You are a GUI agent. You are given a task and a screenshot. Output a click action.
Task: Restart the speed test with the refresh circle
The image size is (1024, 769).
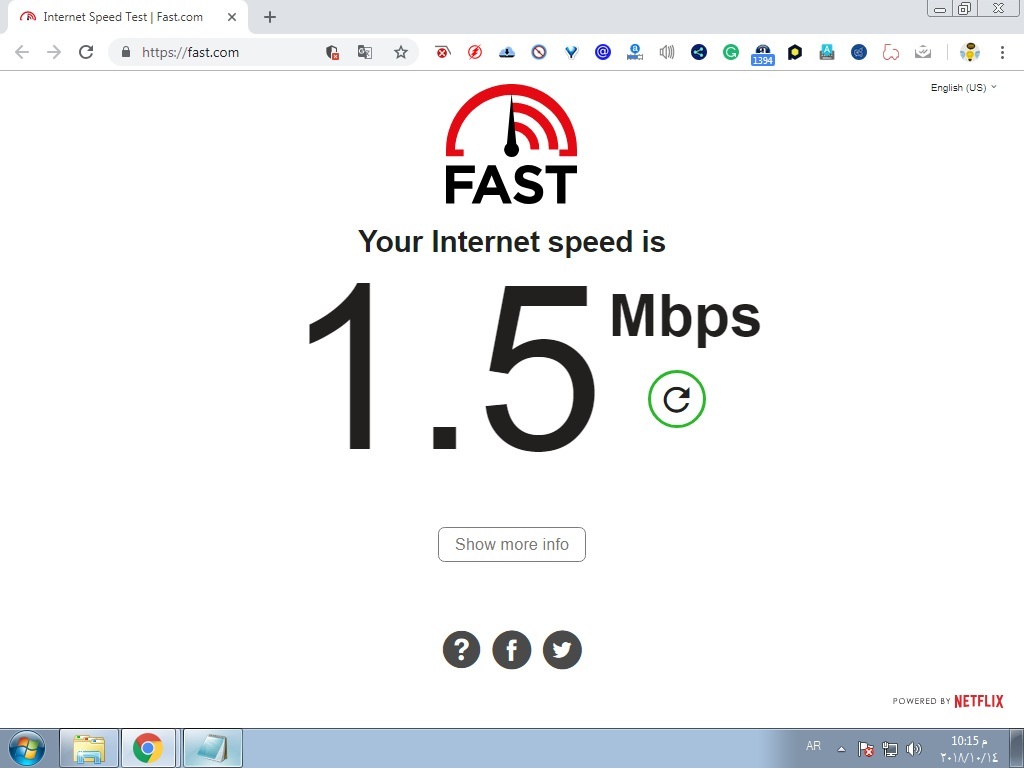click(677, 399)
